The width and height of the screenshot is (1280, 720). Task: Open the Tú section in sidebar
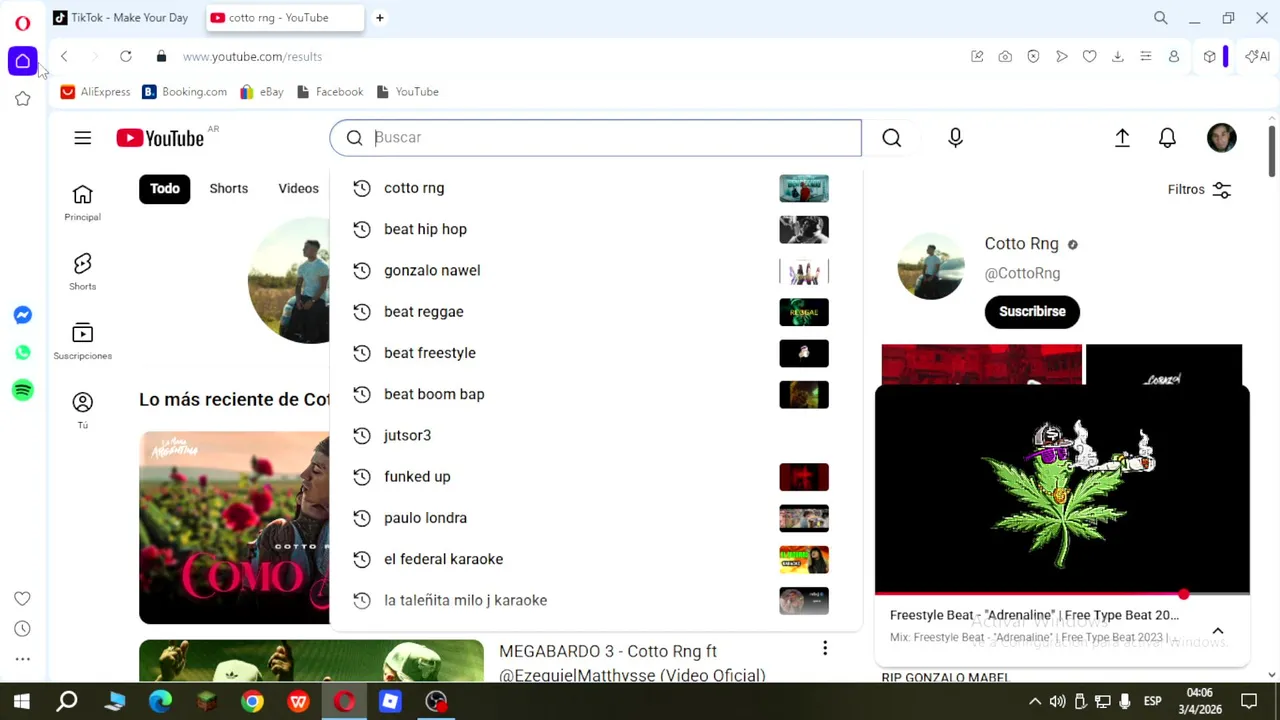82,410
